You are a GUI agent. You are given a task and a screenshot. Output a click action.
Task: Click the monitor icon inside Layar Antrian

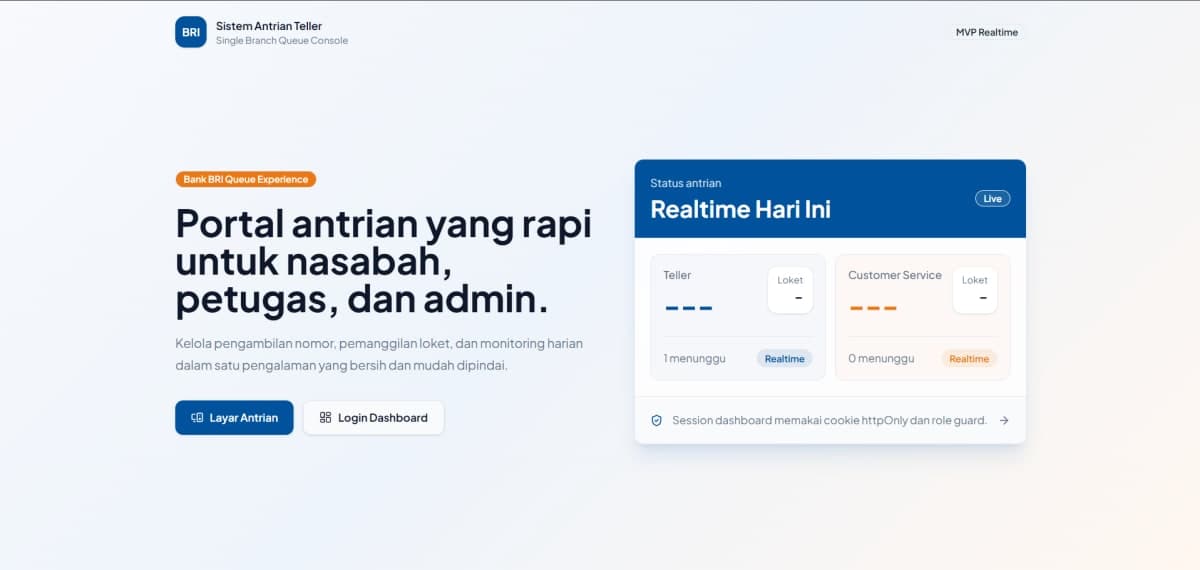tap(197, 418)
